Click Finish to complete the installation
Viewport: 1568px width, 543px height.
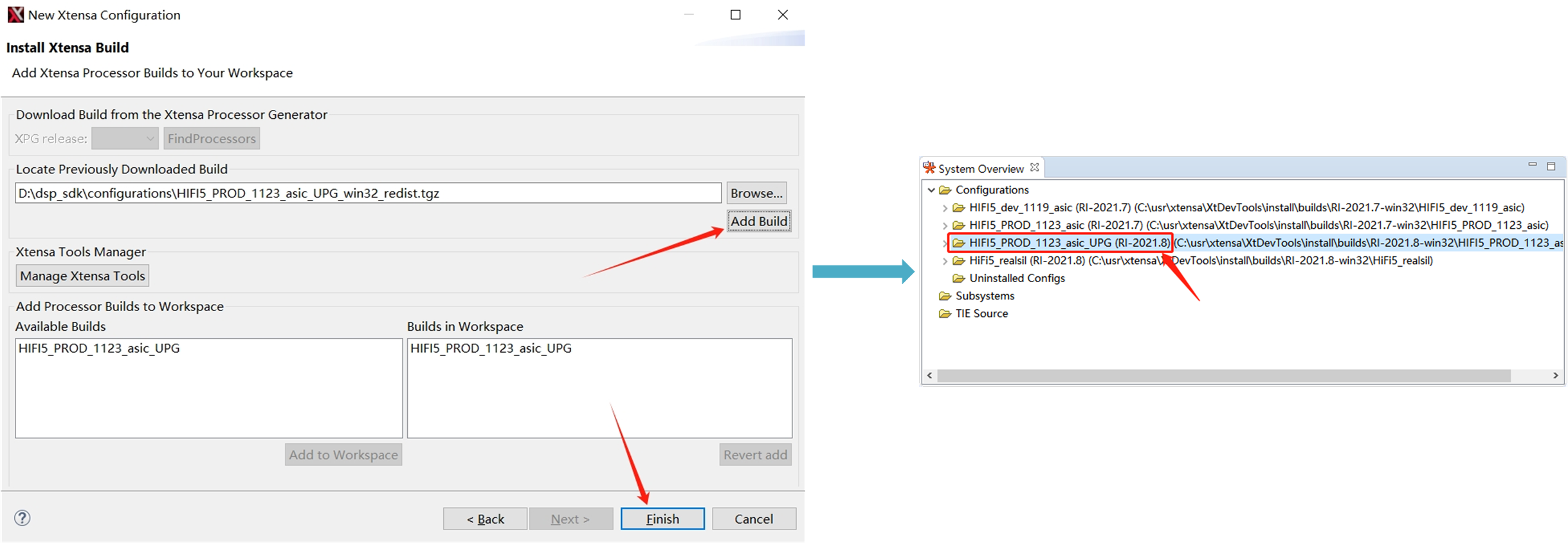click(x=662, y=519)
